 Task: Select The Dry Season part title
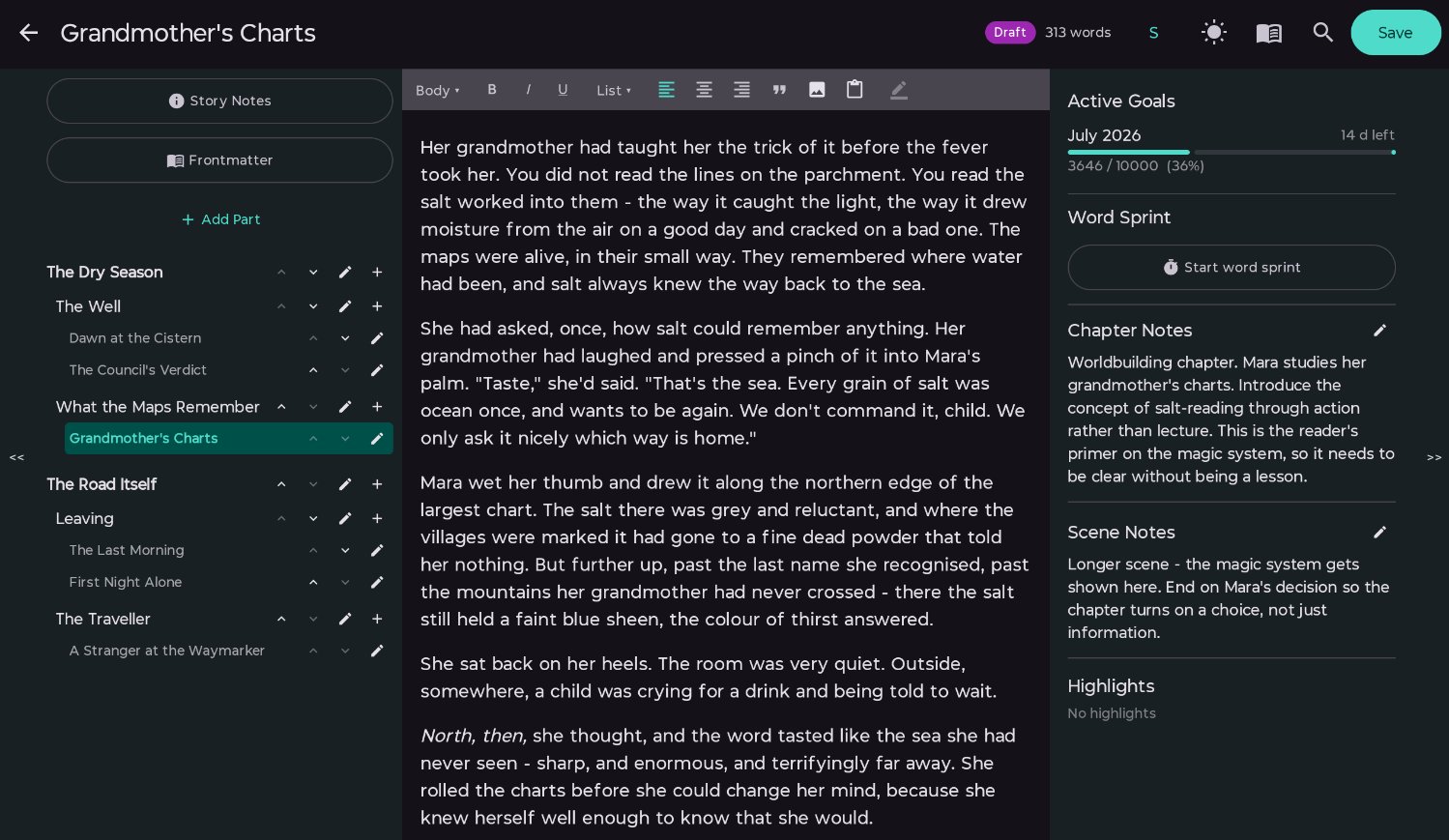coord(104,273)
